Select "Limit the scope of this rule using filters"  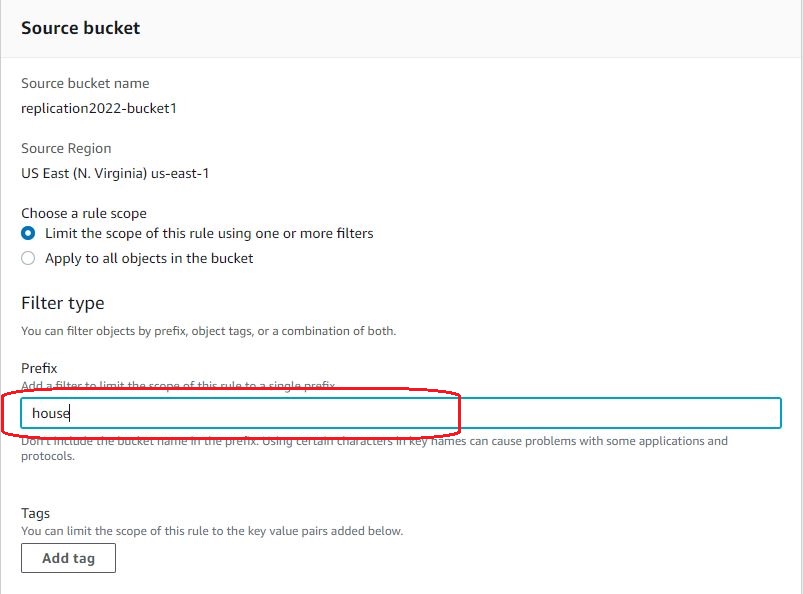29,233
